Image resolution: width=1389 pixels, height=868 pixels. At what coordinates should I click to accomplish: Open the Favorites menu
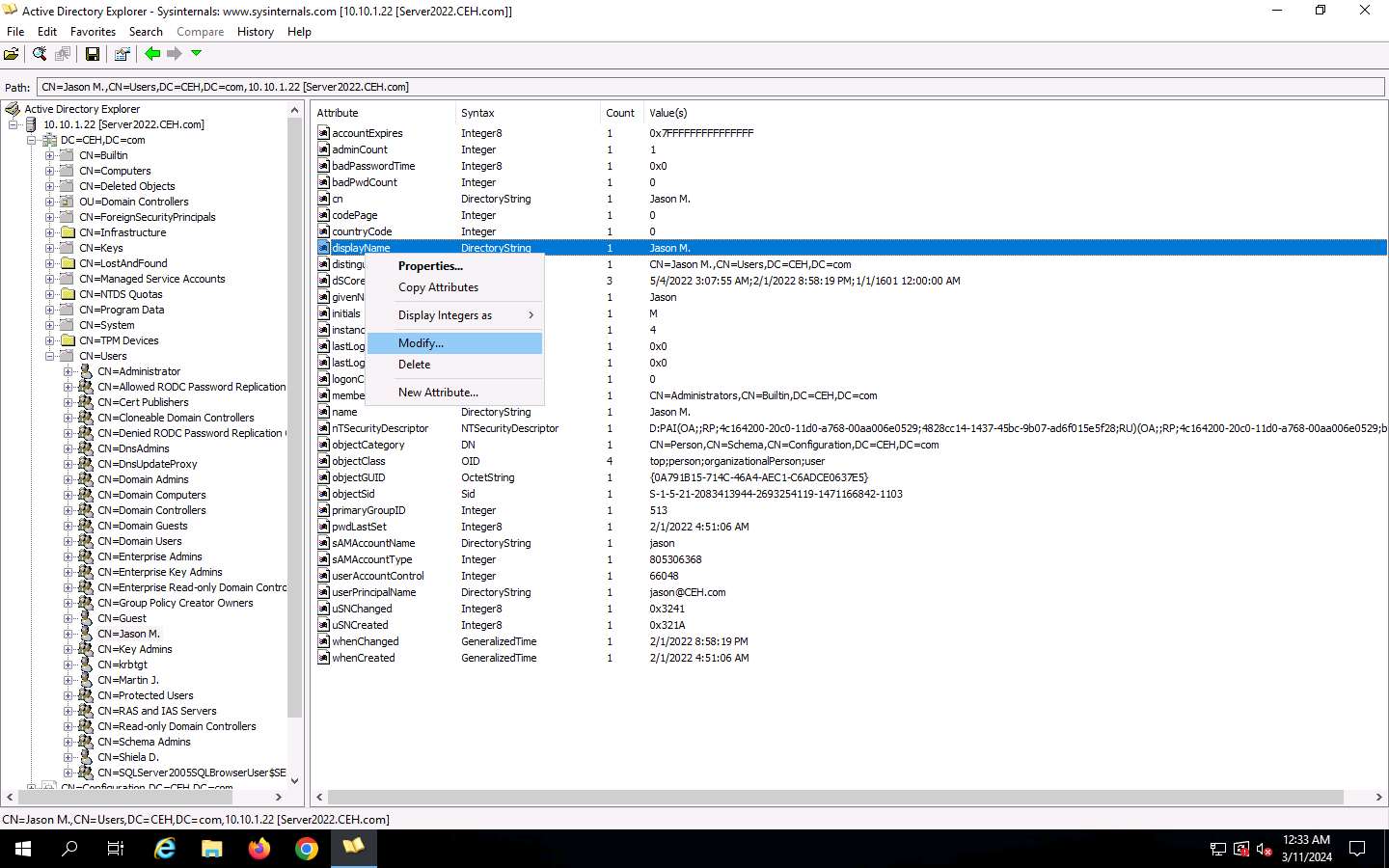click(x=93, y=32)
